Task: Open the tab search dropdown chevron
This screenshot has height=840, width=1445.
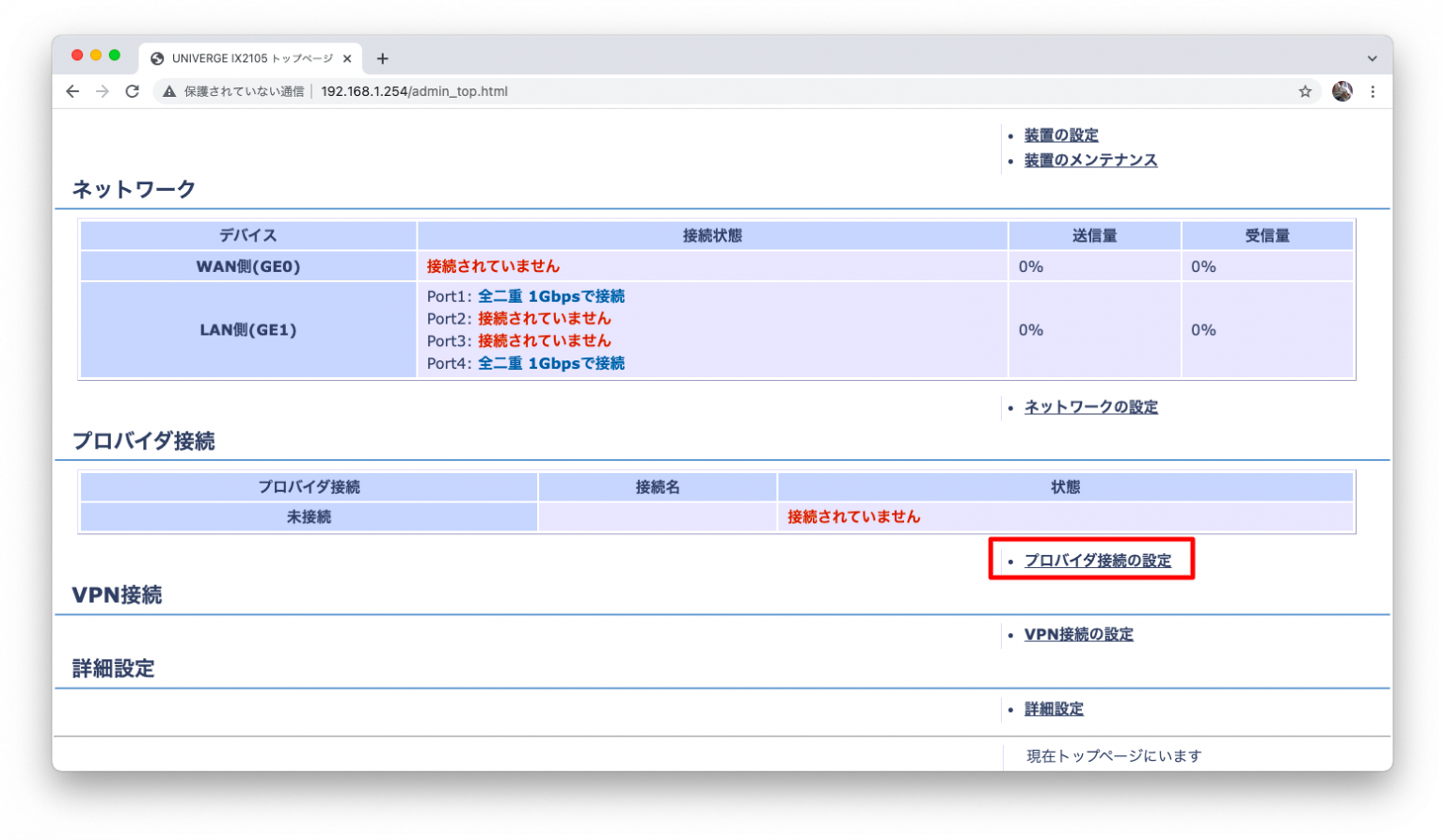Action: 1371,57
